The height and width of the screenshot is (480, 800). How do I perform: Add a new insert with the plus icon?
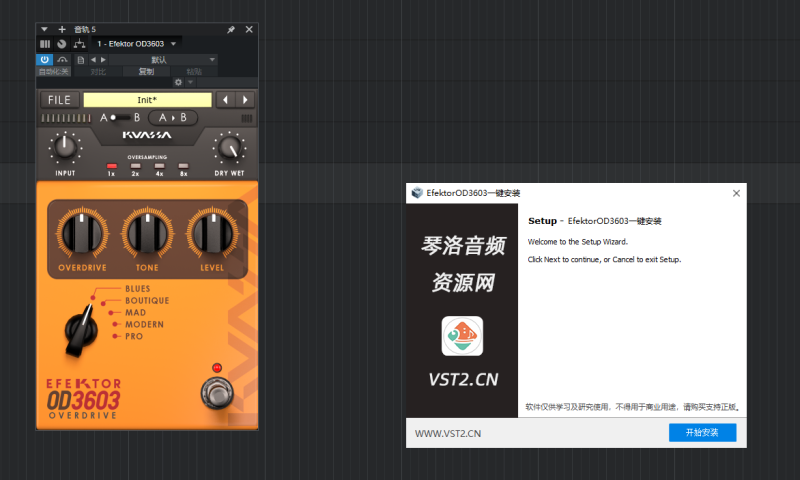(62, 30)
